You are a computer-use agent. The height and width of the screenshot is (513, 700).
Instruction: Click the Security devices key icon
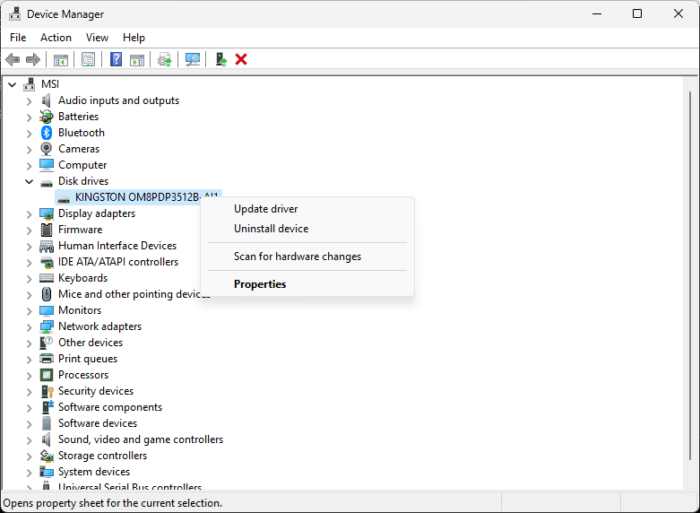[47, 391]
